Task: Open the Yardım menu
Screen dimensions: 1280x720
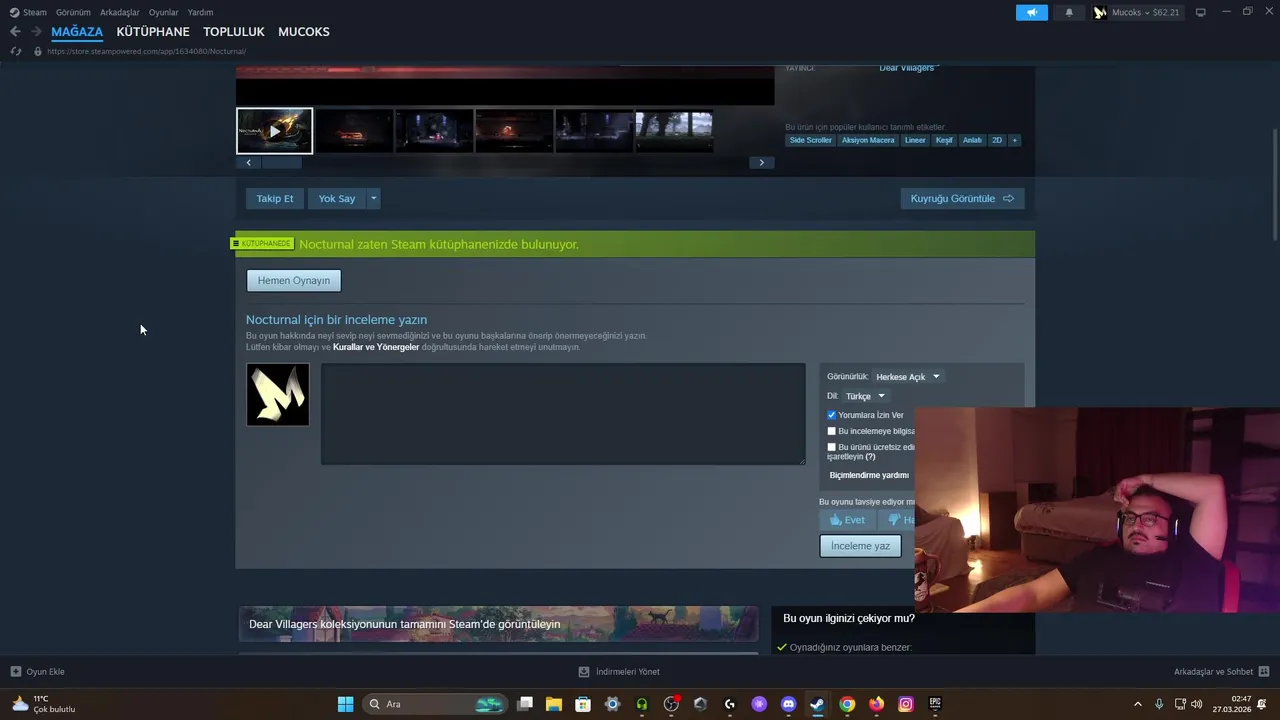Action: click(x=200, y=12)
